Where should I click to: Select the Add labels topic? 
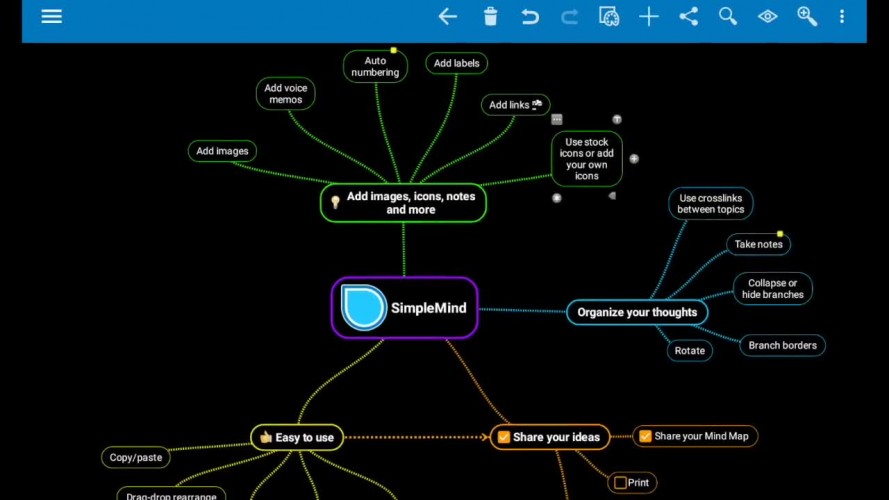coord(456,63)
